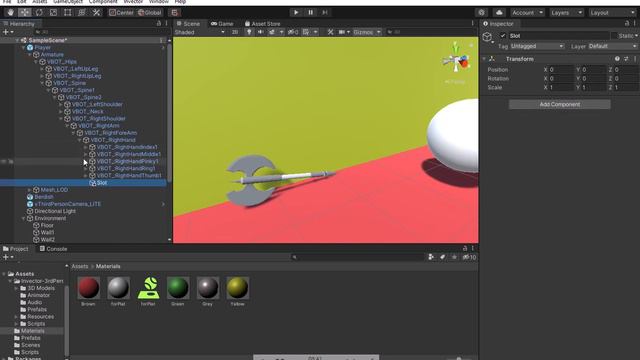
Task: Select the Yellow material
Action: (237, 291)
